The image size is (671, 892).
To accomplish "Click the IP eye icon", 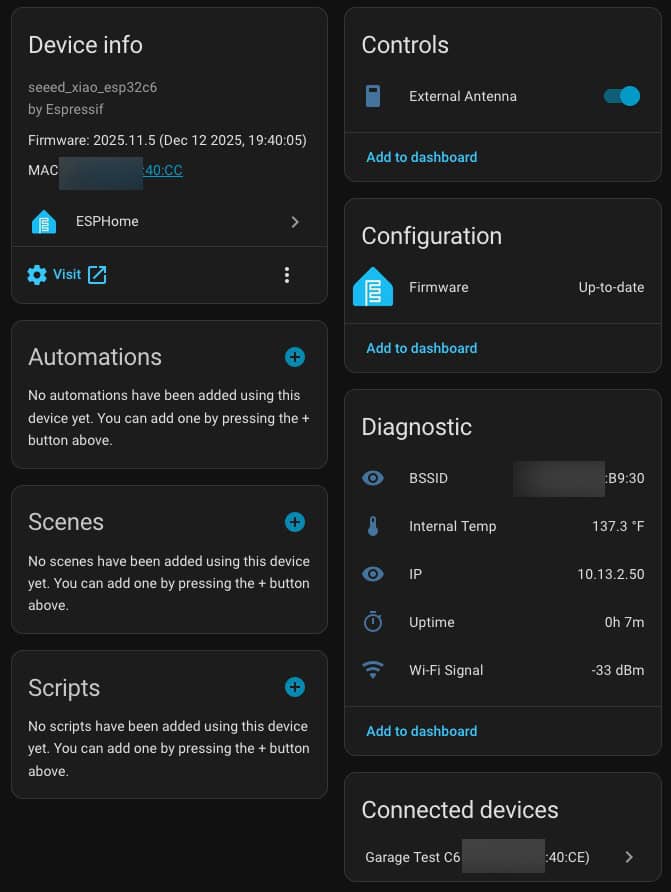I will coord(373,574).
